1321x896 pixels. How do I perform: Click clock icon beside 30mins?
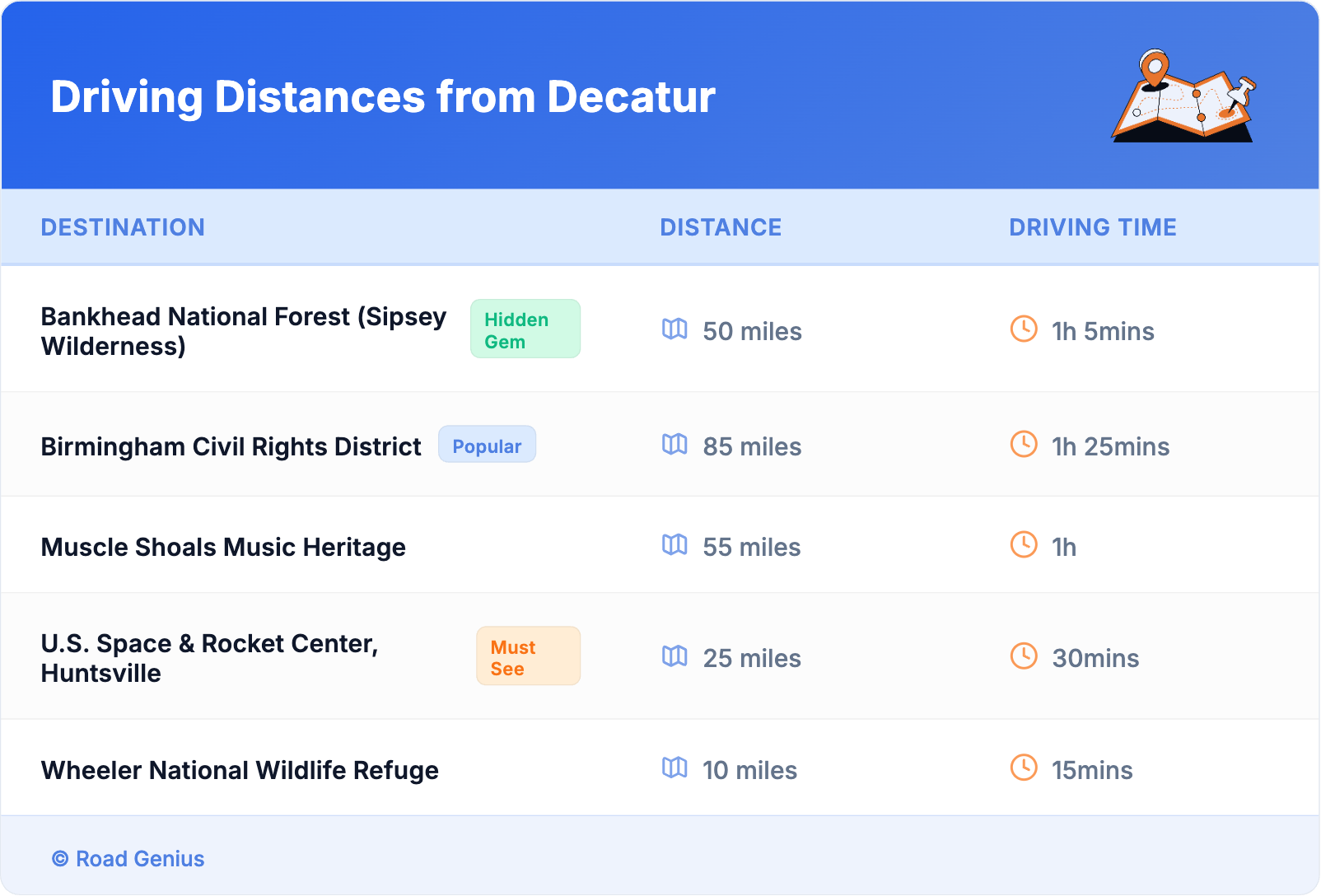(1024, 656)
